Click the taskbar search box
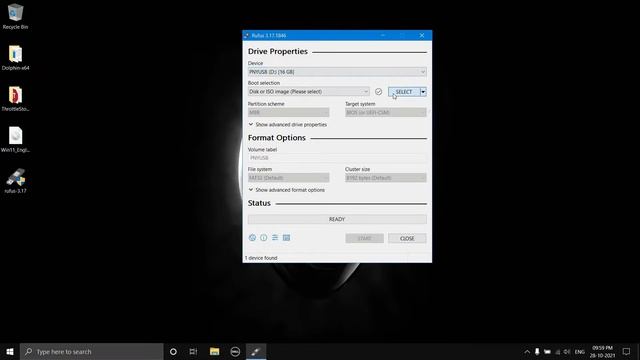This screenshot has width=640, height=360. [92, 351]
